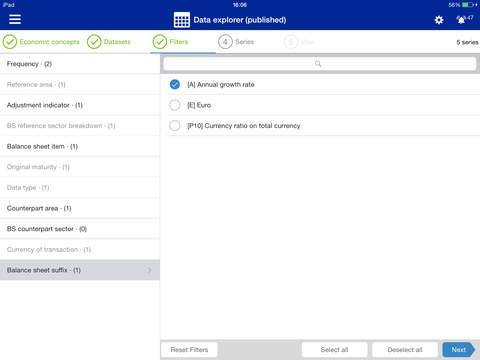Open the Frequency filter list

[x=80, y=64]
